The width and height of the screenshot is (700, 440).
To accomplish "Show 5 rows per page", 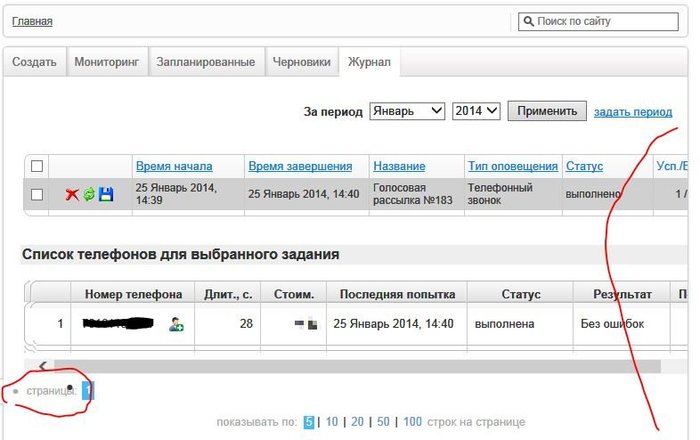I will tap(309, 422).
